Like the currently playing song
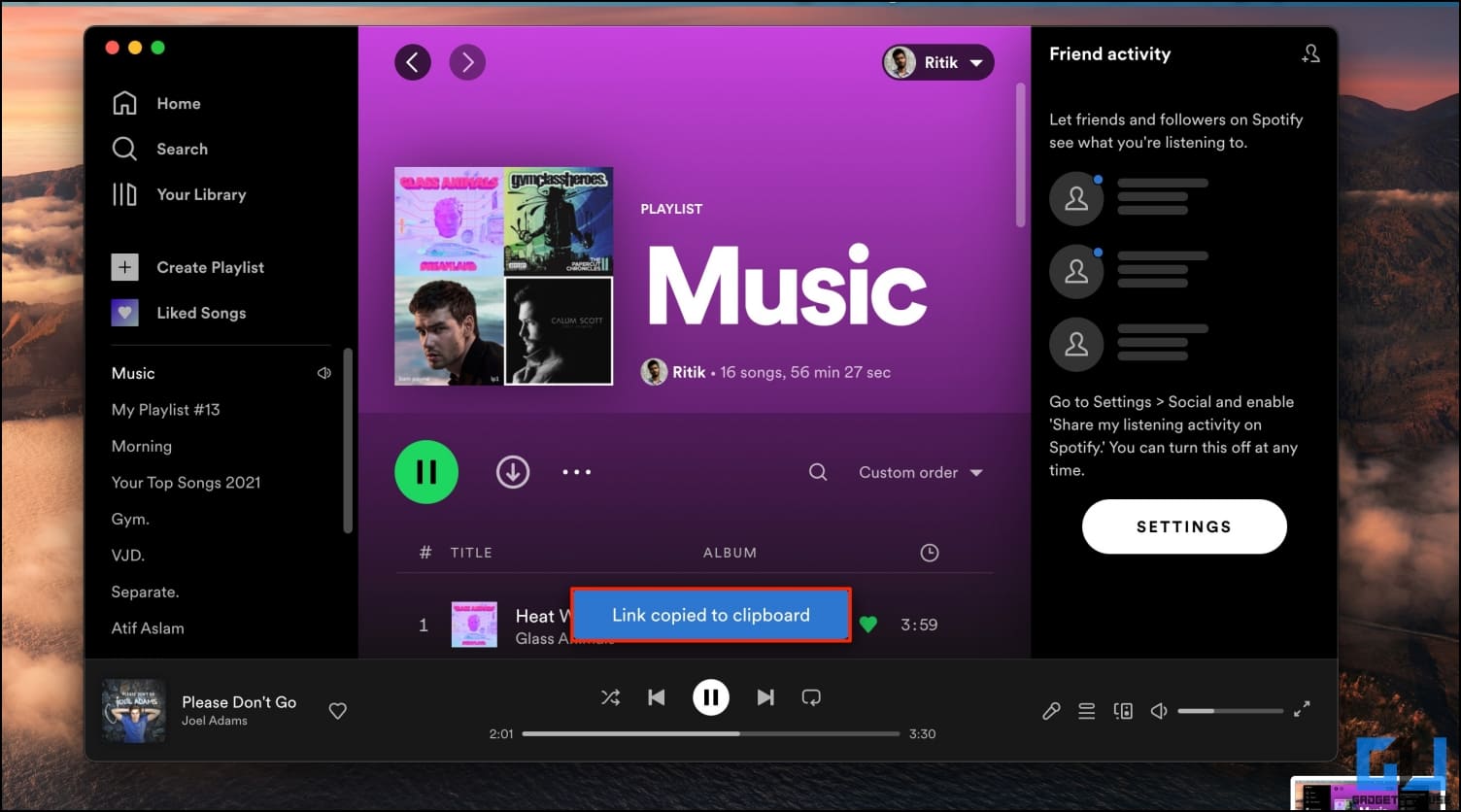This screenshot has height=812, width=1461. click(x=338, y=711)
